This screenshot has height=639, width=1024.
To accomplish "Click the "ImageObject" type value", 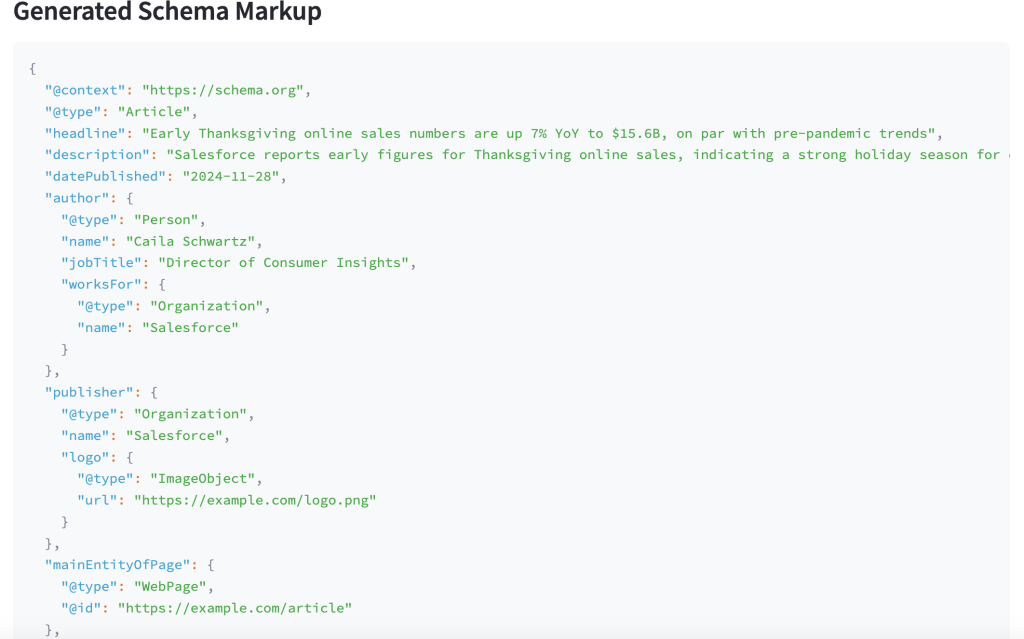I will tap(206, 478).
